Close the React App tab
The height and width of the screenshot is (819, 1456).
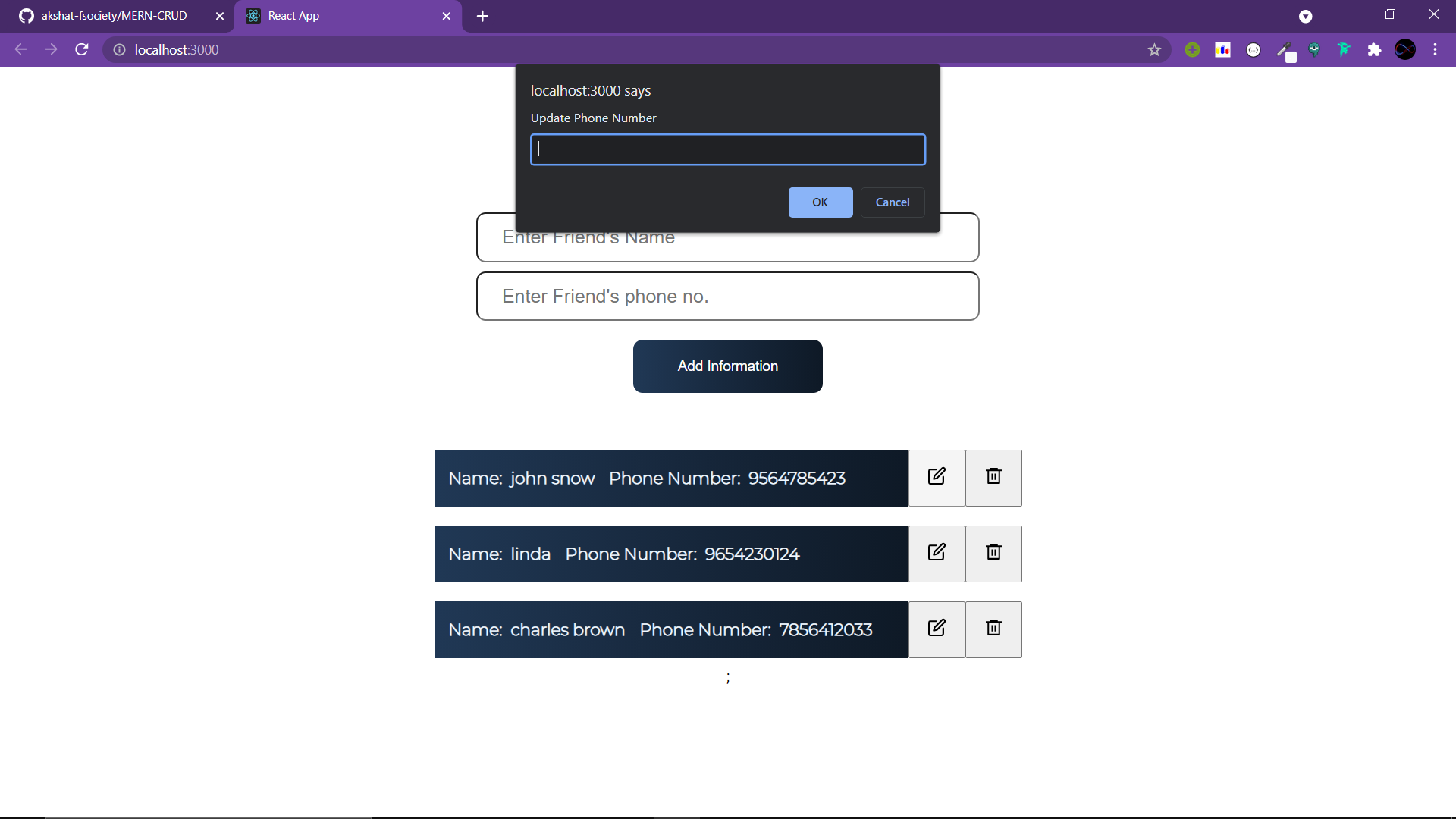pos(446,16)
